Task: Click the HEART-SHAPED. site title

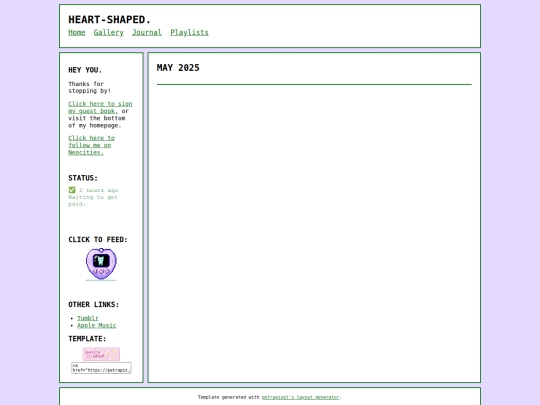Action: point(110,20)
